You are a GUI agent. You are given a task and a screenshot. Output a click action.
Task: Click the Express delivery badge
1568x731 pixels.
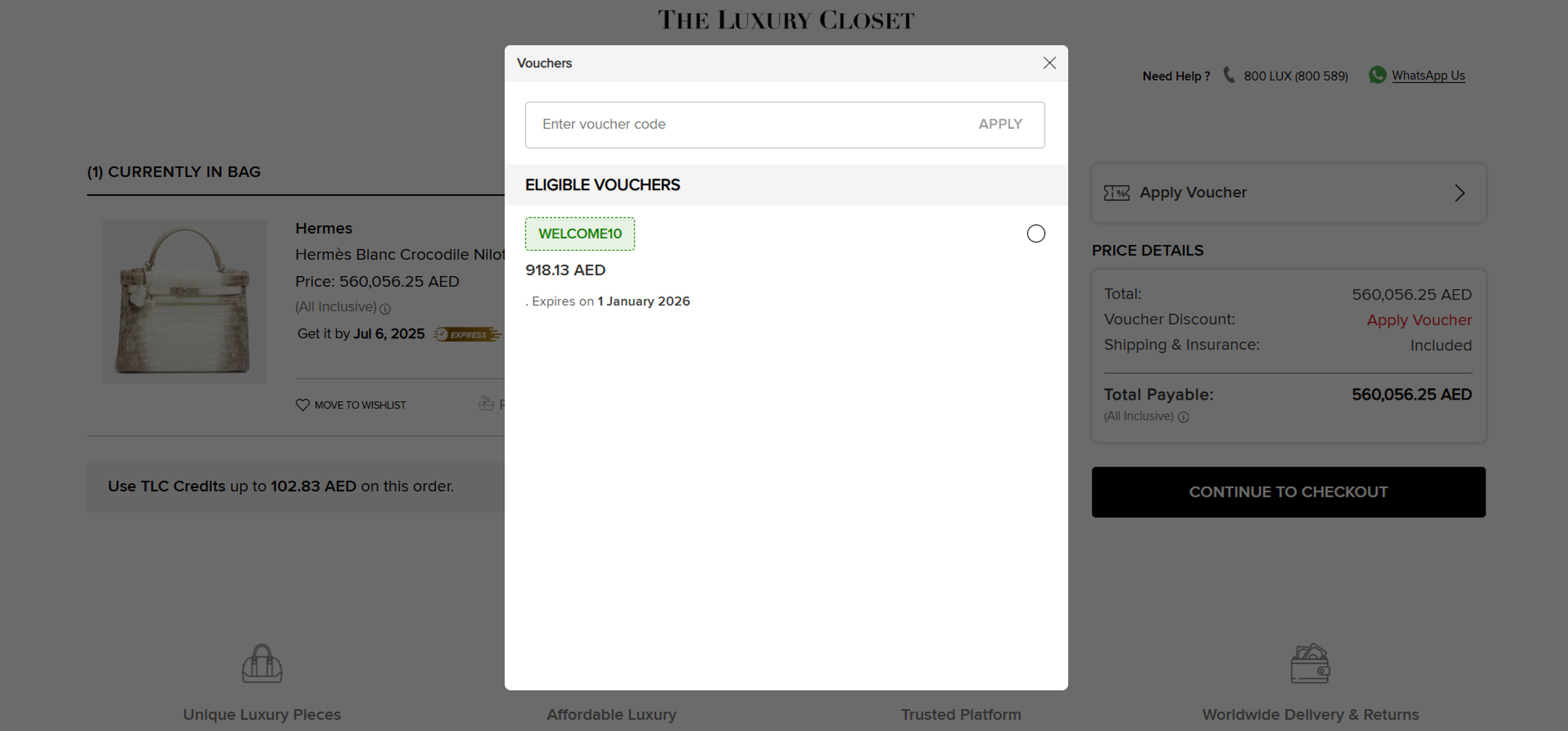tap(468, 334)
